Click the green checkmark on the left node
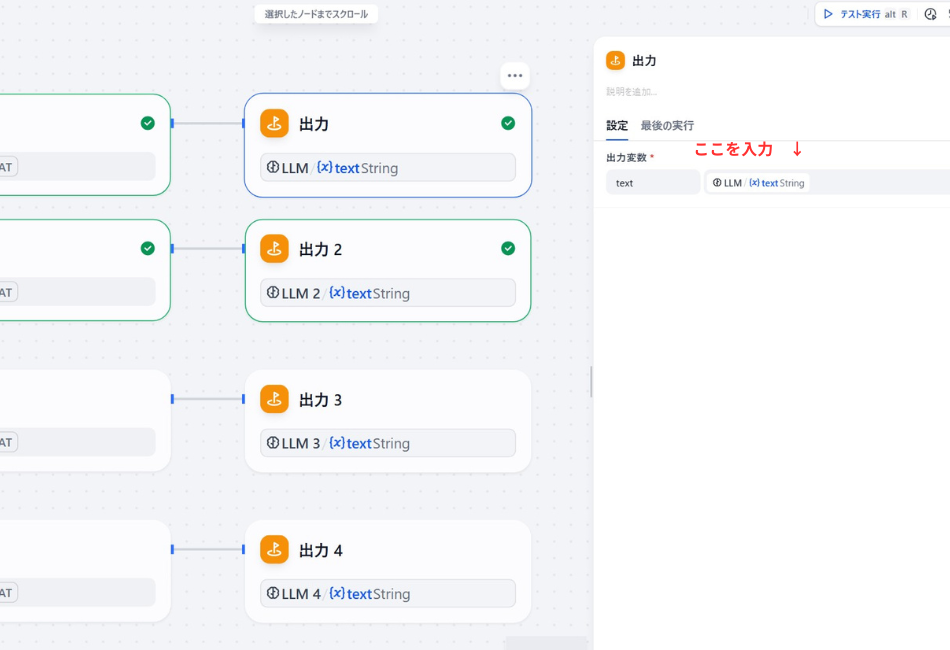Screen dimensions: 950x650 click(x=147, y=122)
